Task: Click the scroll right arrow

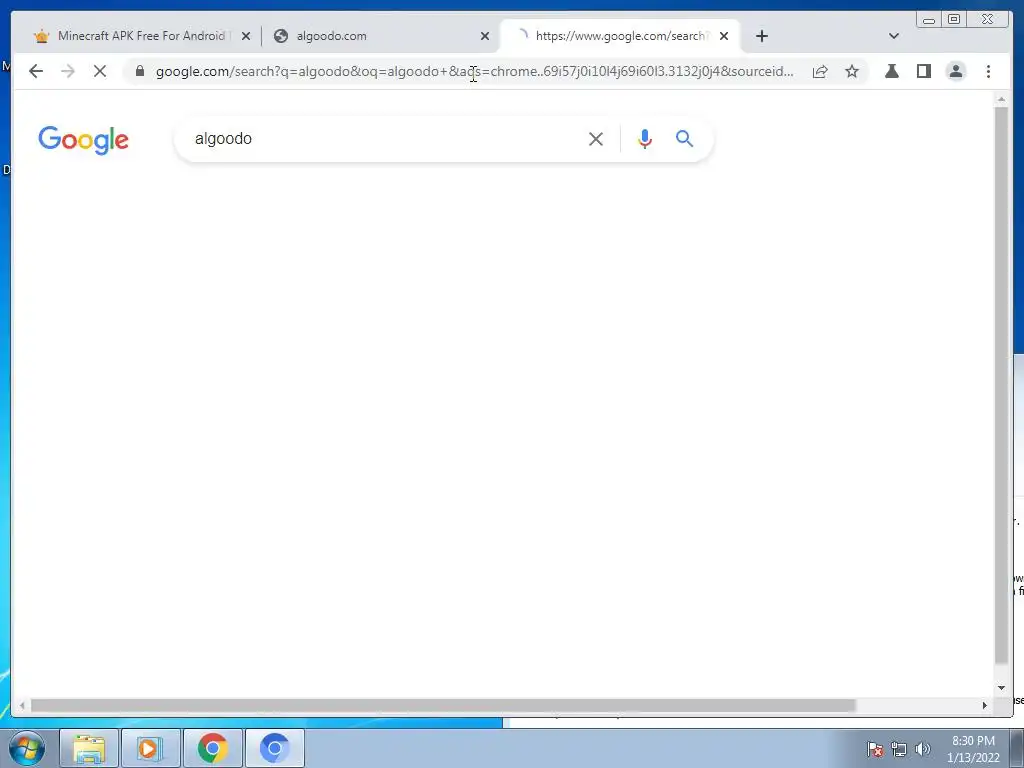Action: click(x=985, y=705)
